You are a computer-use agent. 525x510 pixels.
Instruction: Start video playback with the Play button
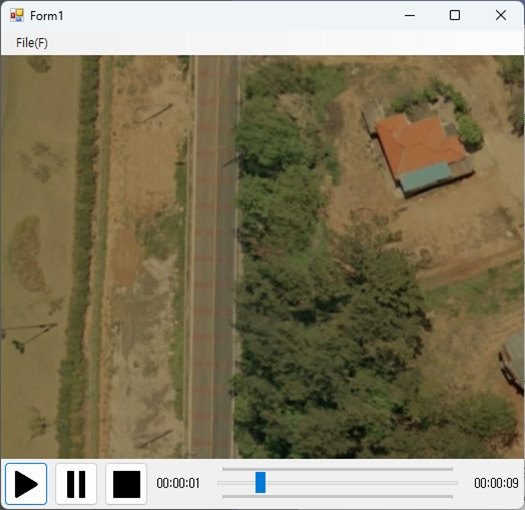click(x=26, y=484)
